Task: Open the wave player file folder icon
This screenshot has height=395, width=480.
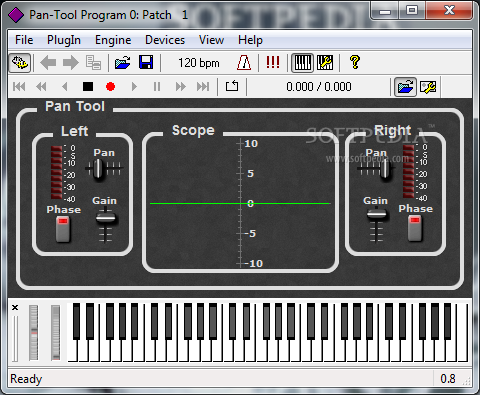Action: (x=405, y=87)
